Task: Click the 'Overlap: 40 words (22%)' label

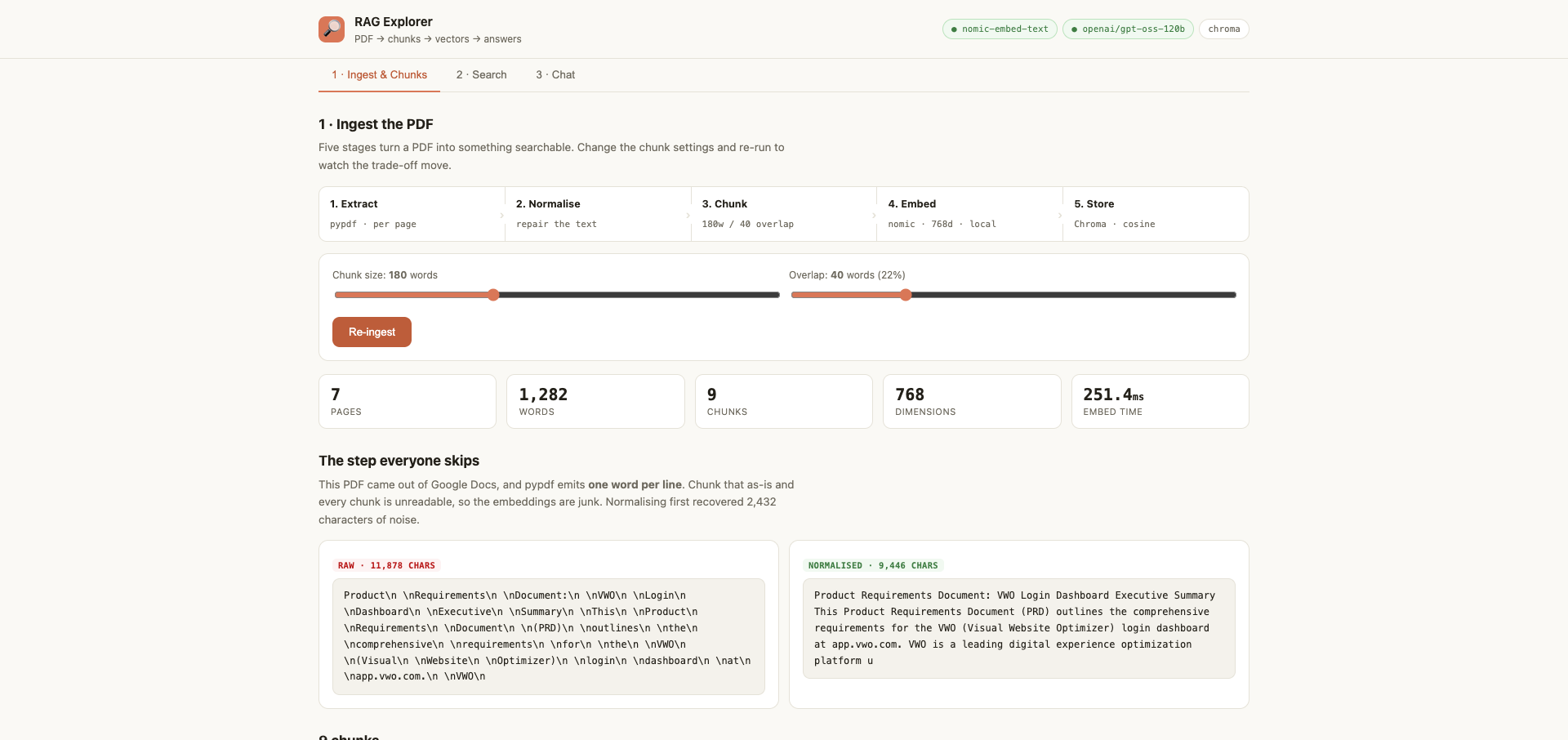Action: point(847,275)
